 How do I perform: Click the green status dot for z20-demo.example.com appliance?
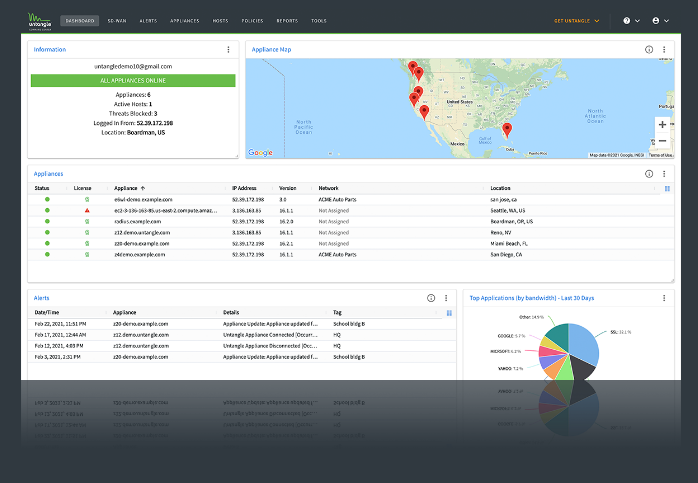tap(47, 243)
